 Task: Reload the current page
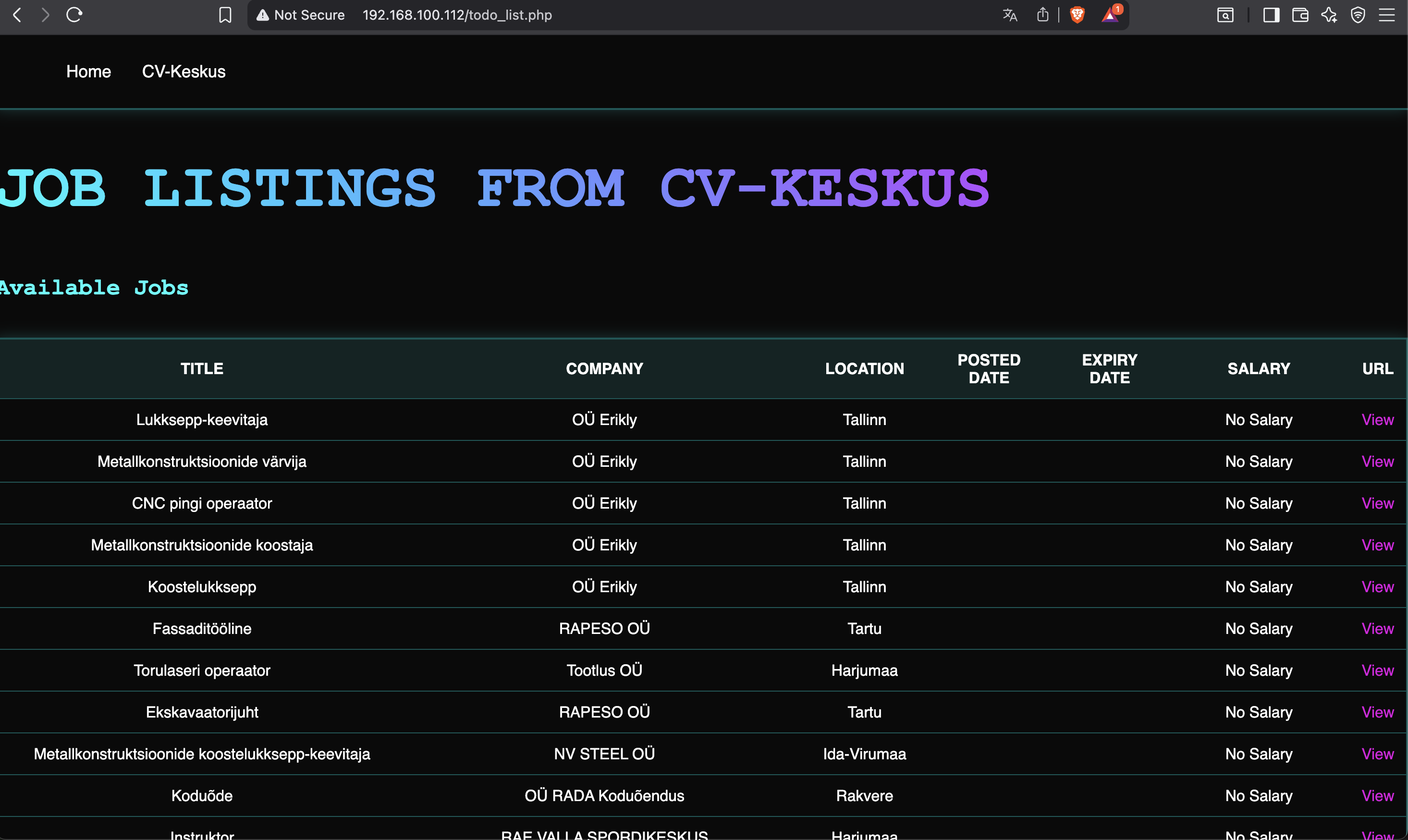[x=74, y=15]
